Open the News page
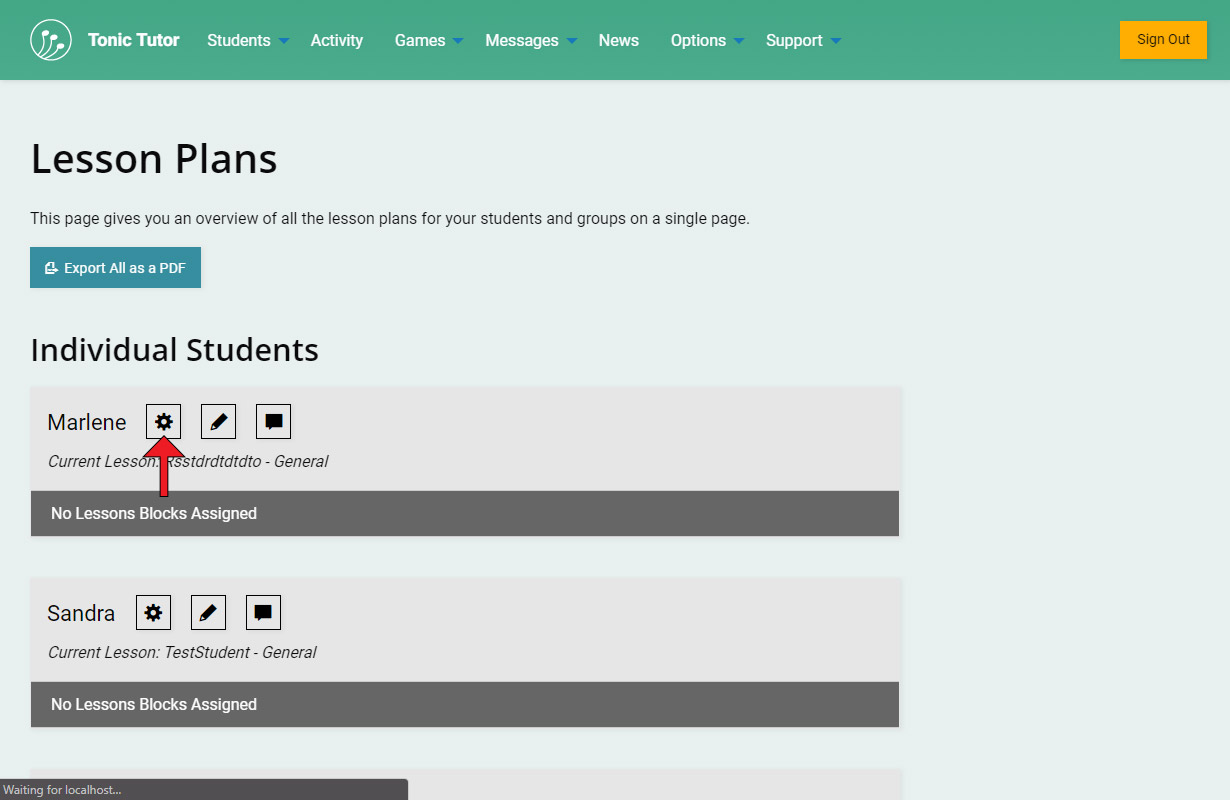Image resolution: width=1230 pixels, height=800 pixels. [x=618, y=41]
